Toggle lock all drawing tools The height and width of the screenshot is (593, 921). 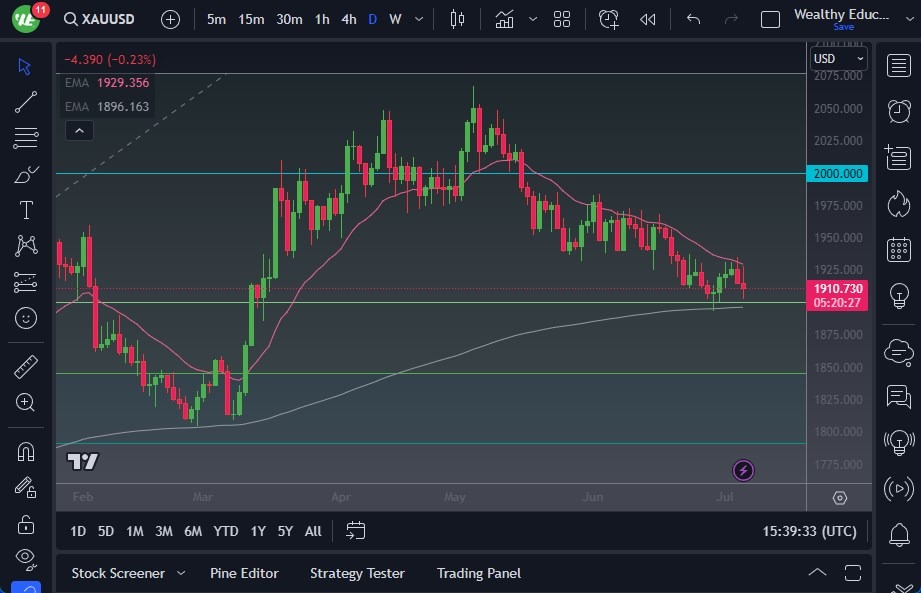tap(26, 524)
